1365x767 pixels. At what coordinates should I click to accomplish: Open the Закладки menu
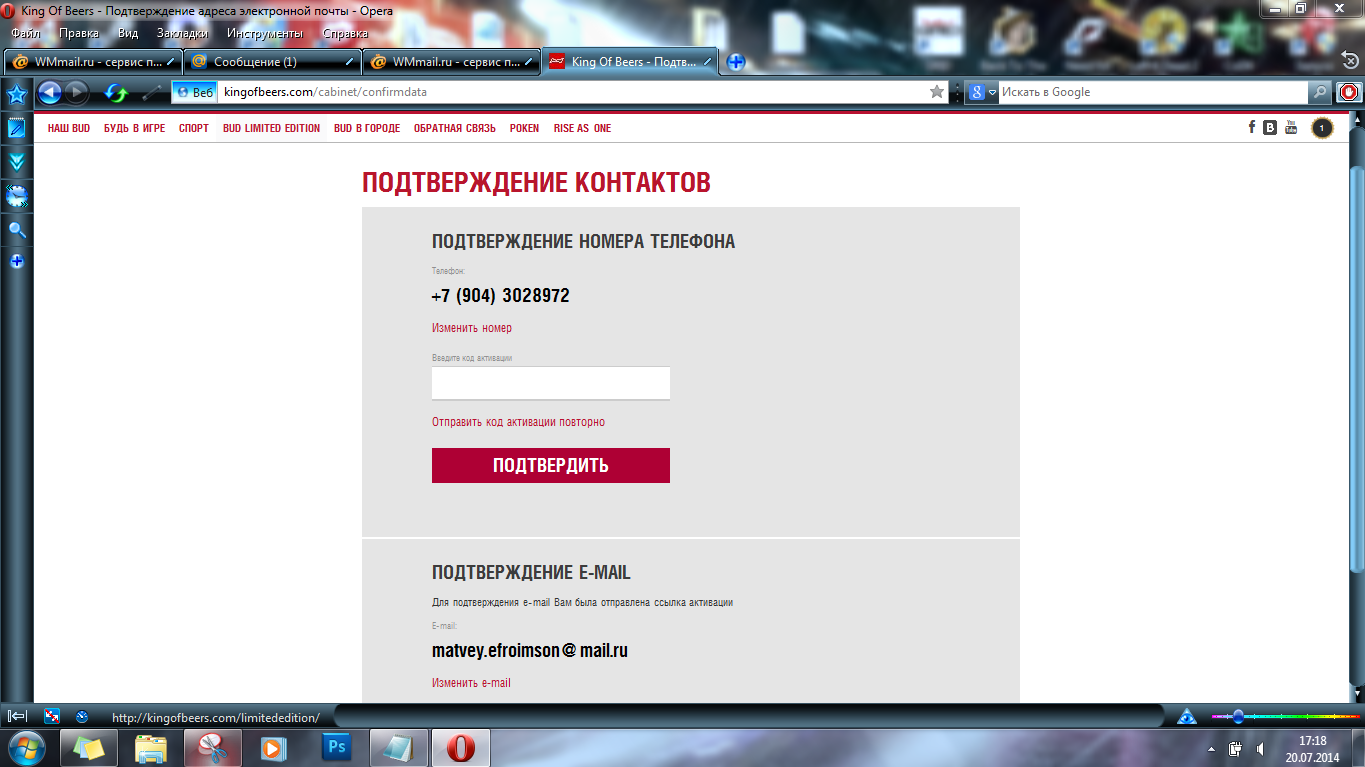click(x=182, y=33)
